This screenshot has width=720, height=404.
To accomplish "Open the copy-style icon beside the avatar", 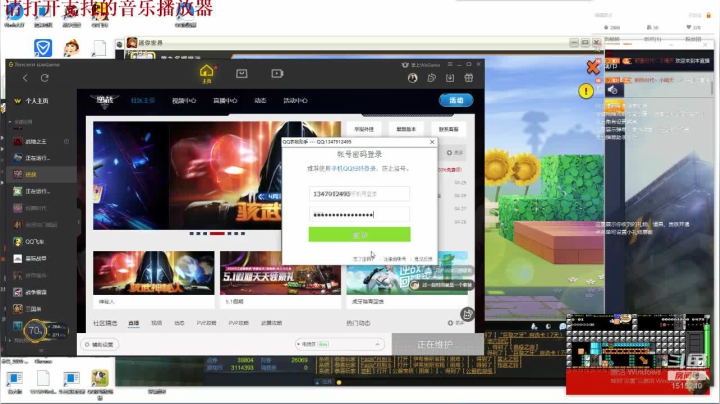I will pyautogui.click(x=431, y=78).
